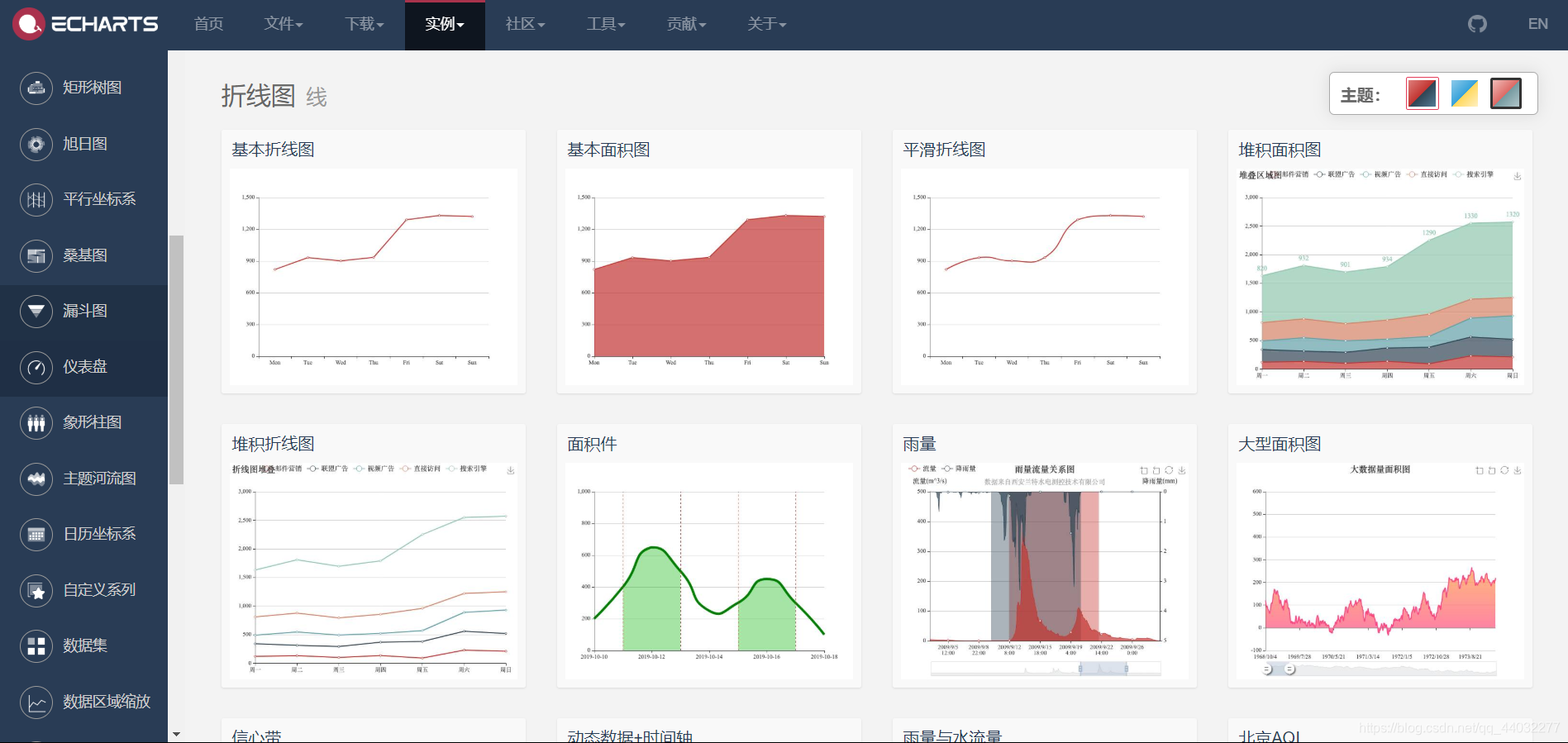The image size is (1568, 743).
Task: Click the ECharts logo
Action: (85, 24)
